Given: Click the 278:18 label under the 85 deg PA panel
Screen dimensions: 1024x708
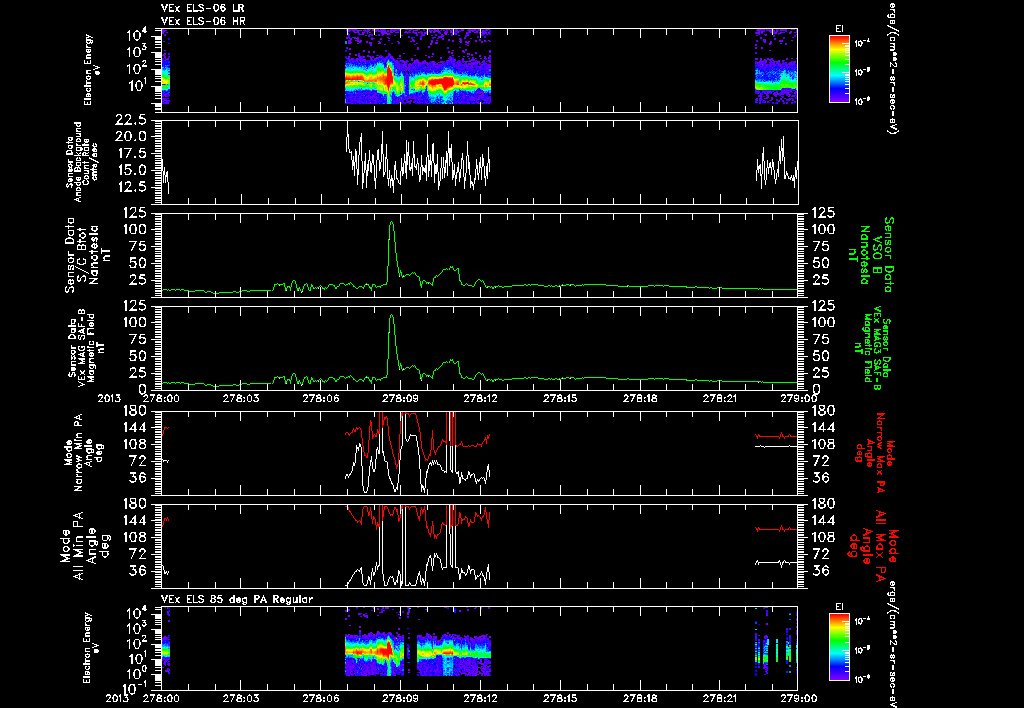Looking at the screenshot, I should pyautogui.click(x=639, y=698).
